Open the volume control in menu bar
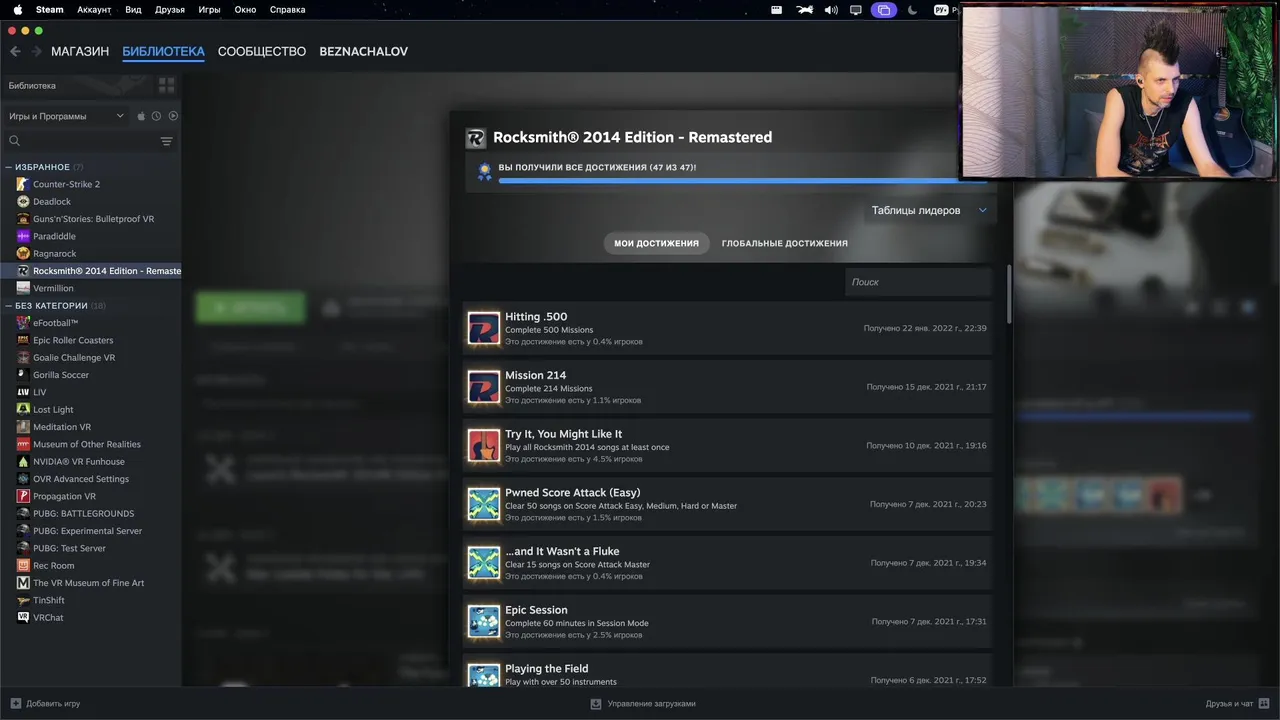This screenshot has height=720, width=1280. coord(831,10)
